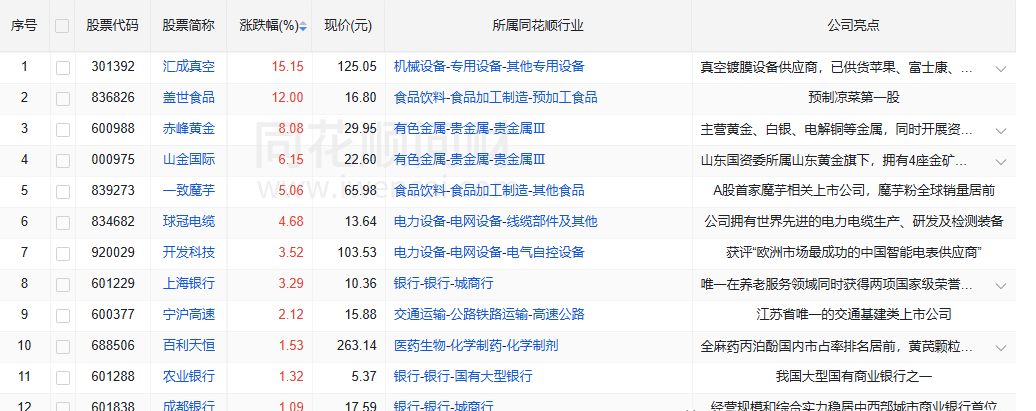Screen dimensions: 1036x411
Task: Tick checkbox next to 一致魔芋
Action: coord(63,192)
